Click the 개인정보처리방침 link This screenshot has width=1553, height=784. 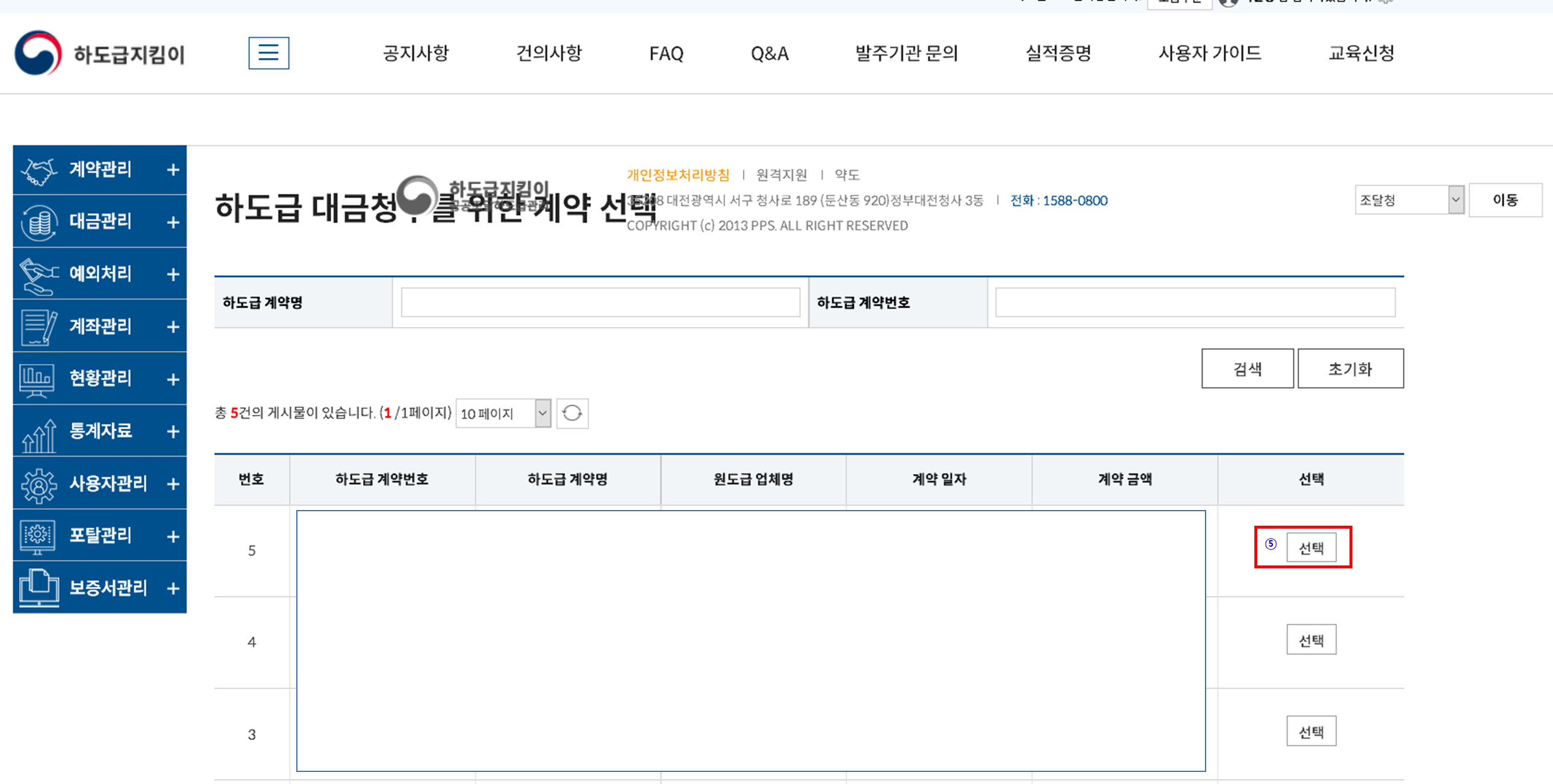(x=677, y=175)
